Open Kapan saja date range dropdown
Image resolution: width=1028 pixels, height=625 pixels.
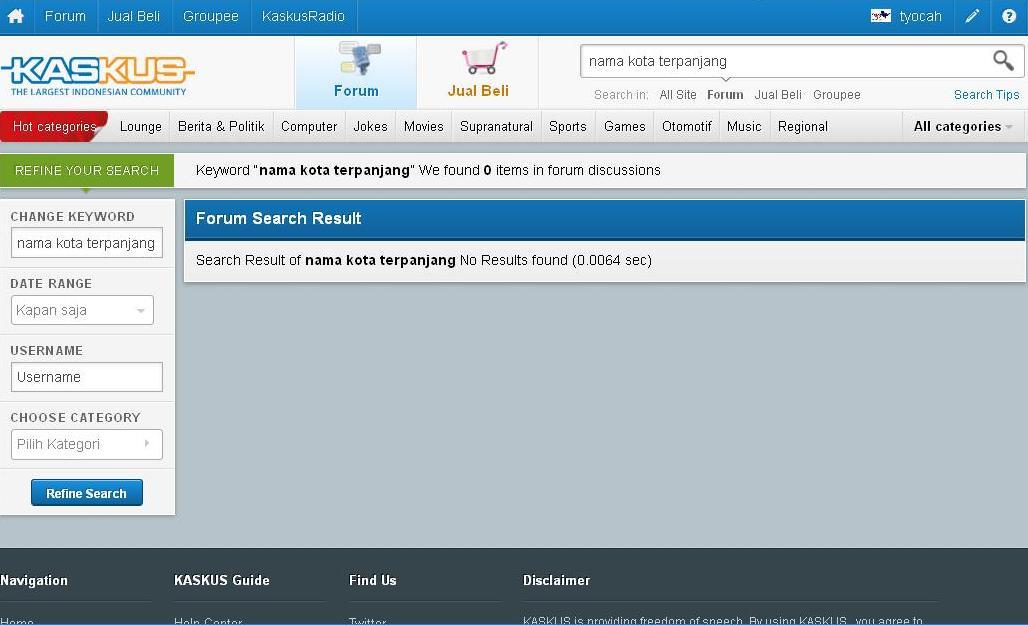[x=82, y=310]
